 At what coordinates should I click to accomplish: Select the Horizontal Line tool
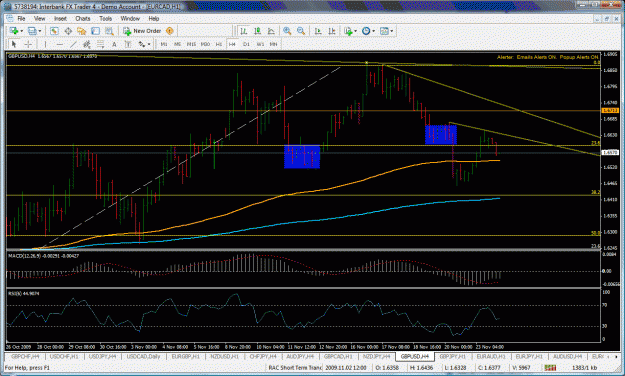pyautogui.click(x=59, y=44)
